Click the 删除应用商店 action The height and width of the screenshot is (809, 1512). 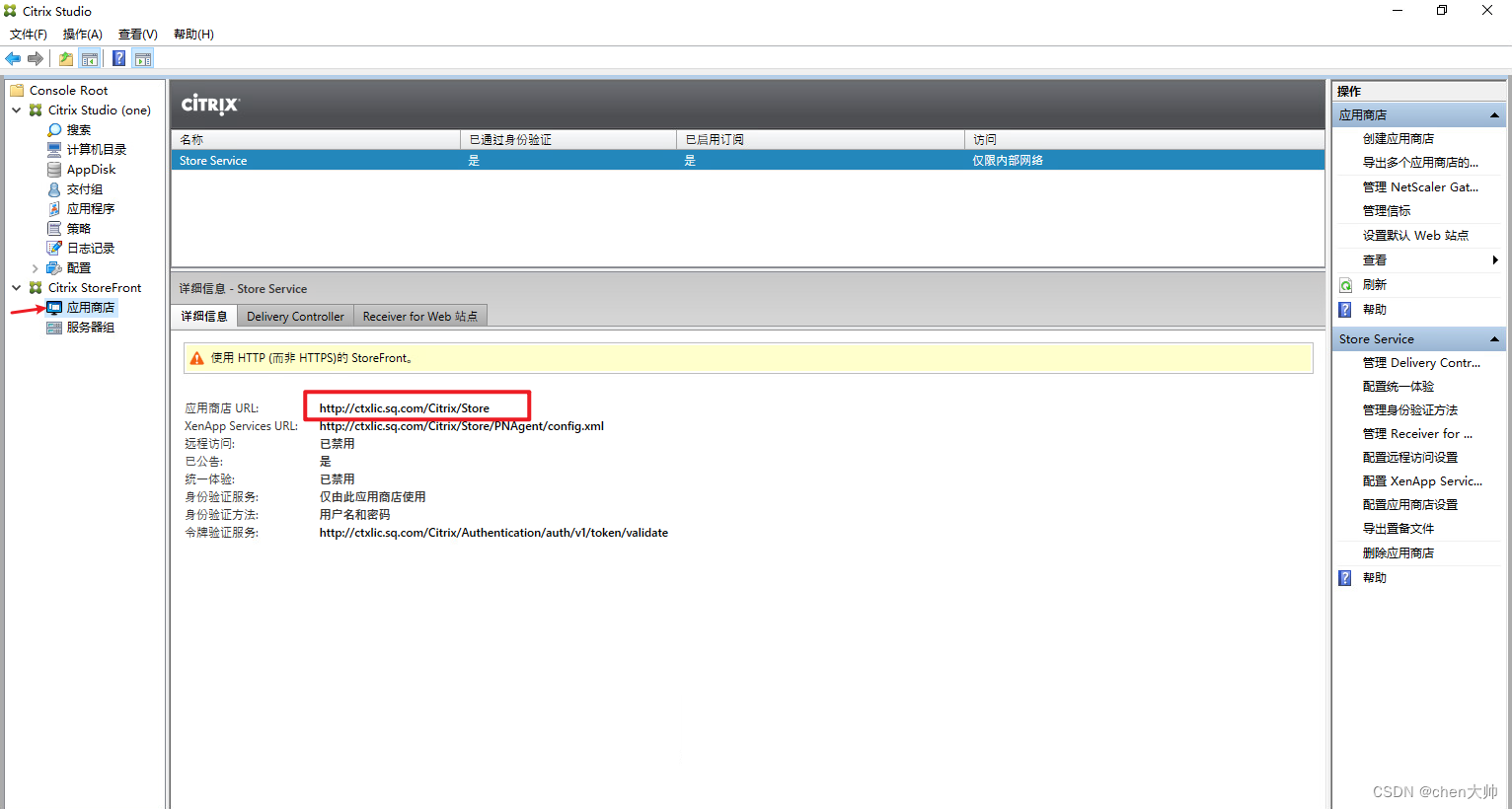[1399, 553]
